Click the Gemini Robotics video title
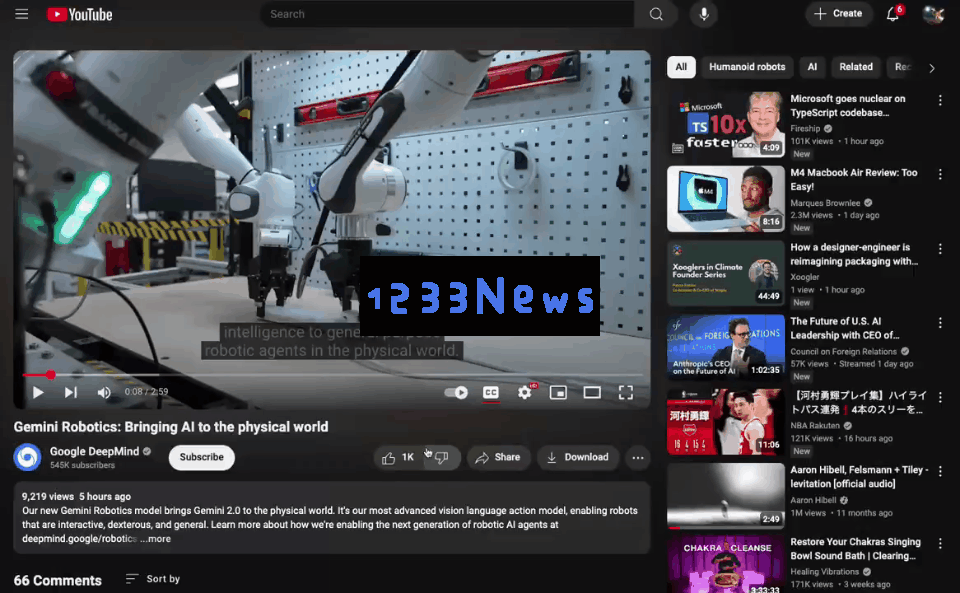Viewport: 960px width, 593px height. [171, 427]
